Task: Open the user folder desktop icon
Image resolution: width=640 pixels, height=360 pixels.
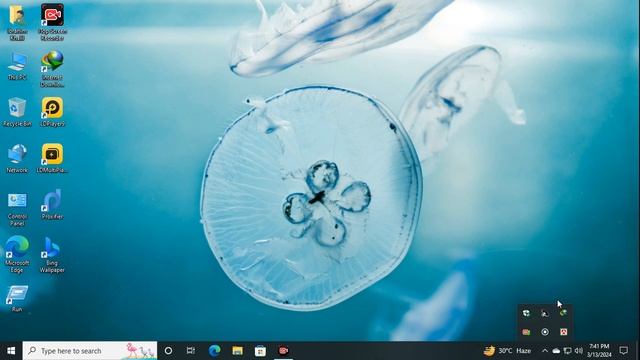Action: (x=17, y=22)
